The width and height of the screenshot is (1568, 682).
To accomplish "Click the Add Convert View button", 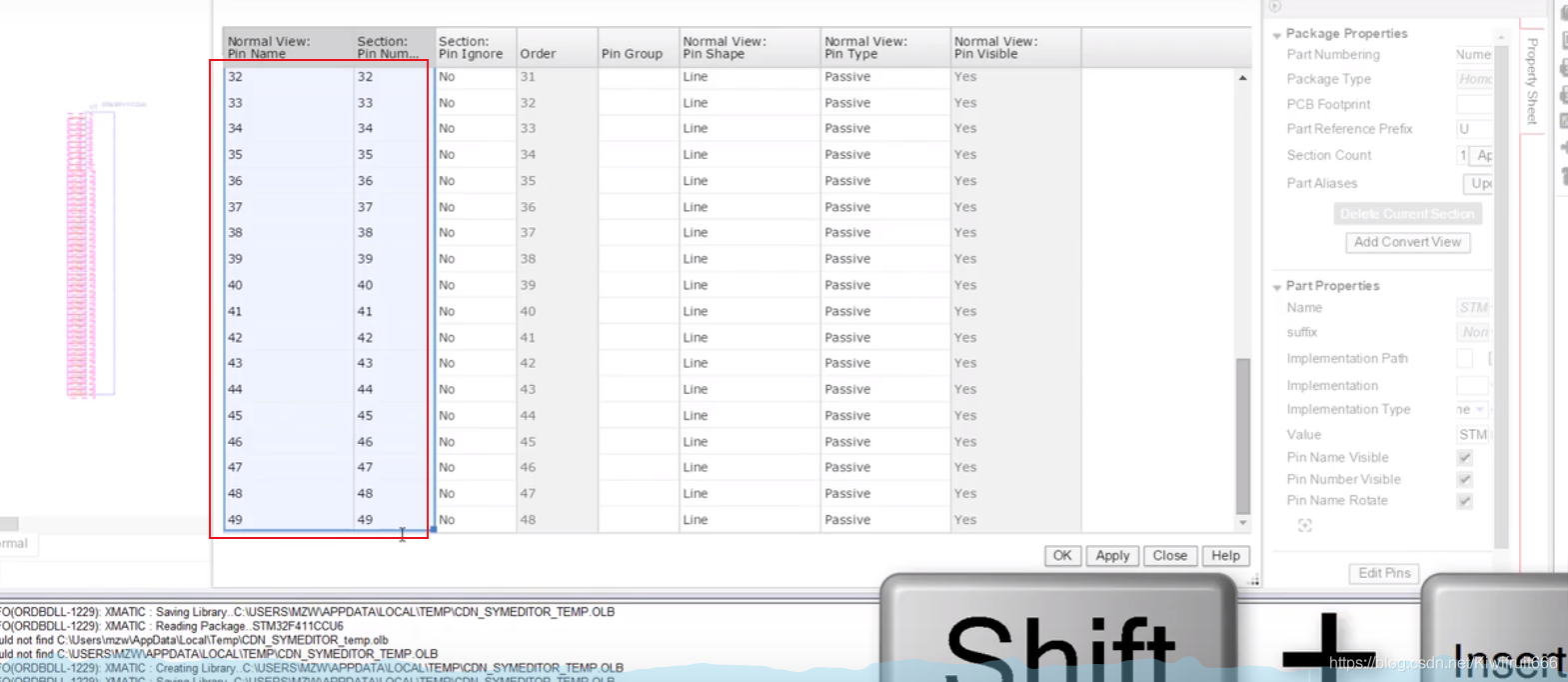I will click(1407, 242).
